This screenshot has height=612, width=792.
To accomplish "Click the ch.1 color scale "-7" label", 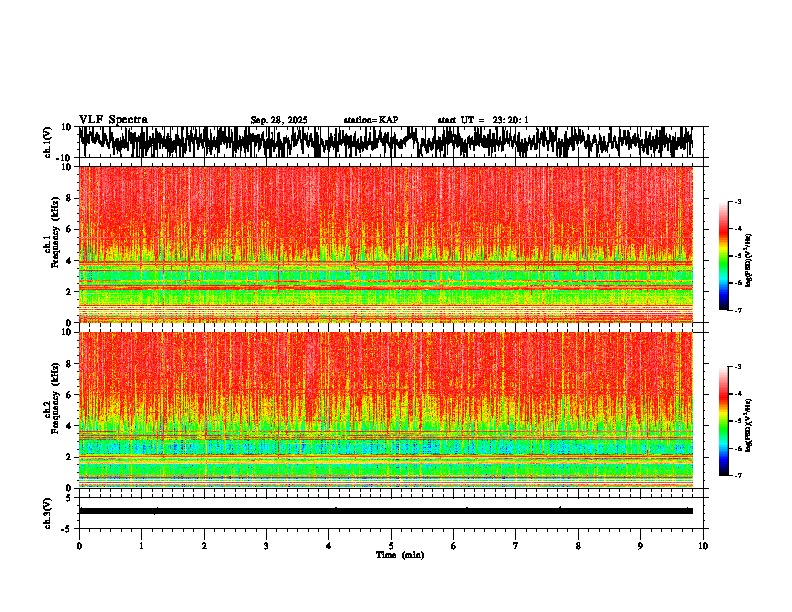I will click(737, 310).
